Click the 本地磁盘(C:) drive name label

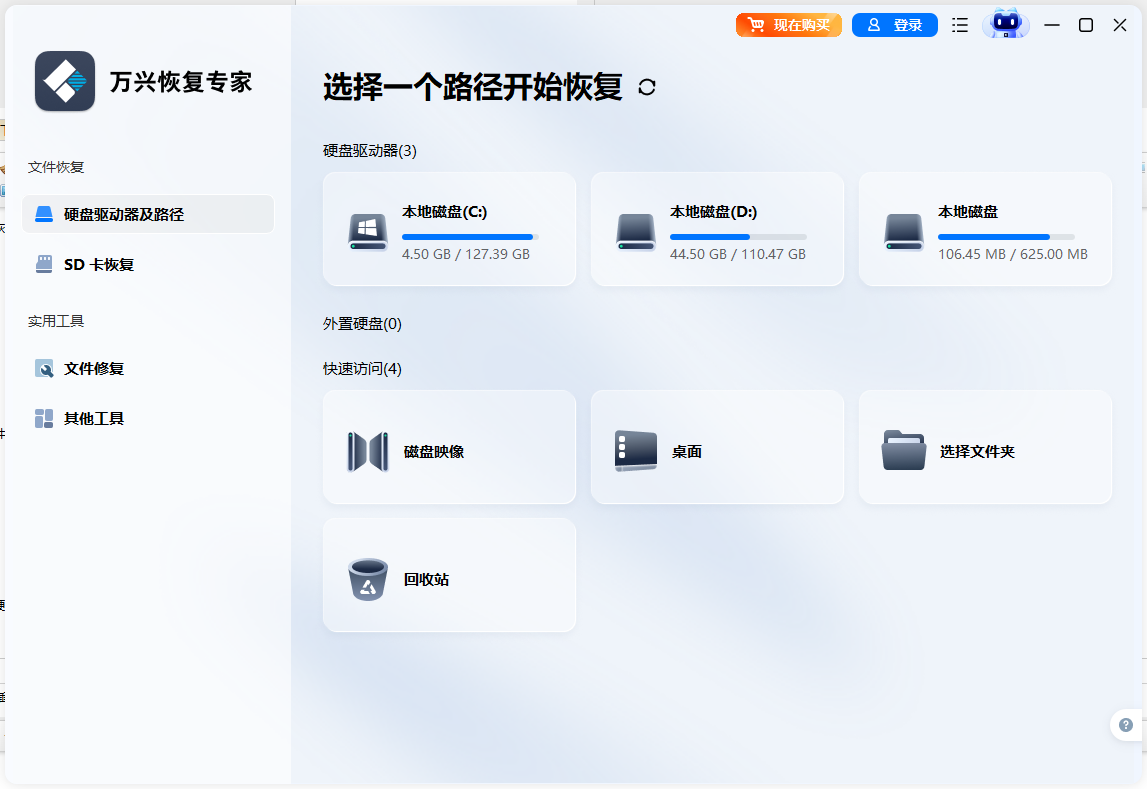445,212
